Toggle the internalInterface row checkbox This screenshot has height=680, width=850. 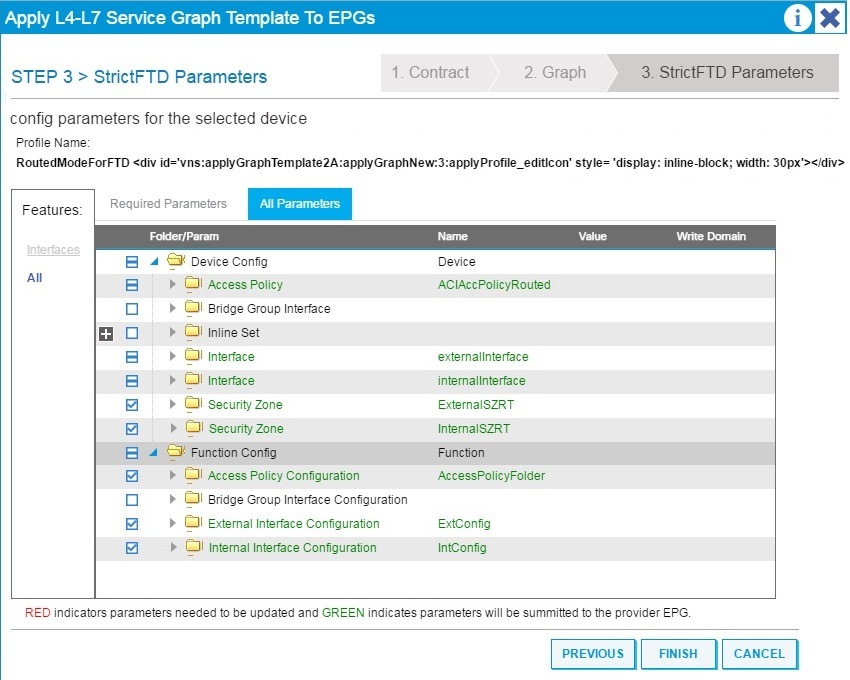(x=132, y=381)
